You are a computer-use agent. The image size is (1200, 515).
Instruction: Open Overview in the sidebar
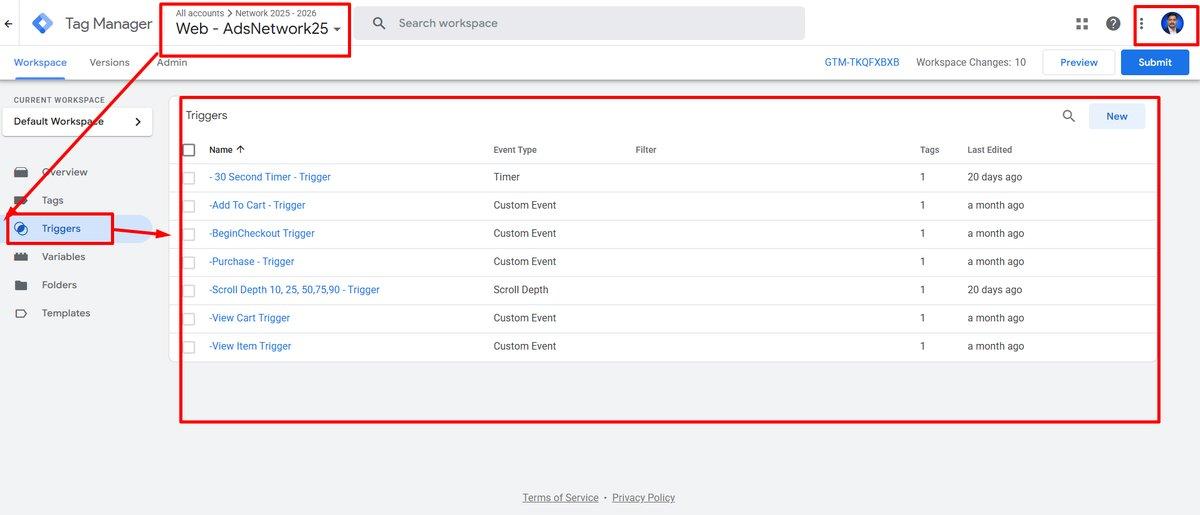pyautogui.click(x=64, y=172)
